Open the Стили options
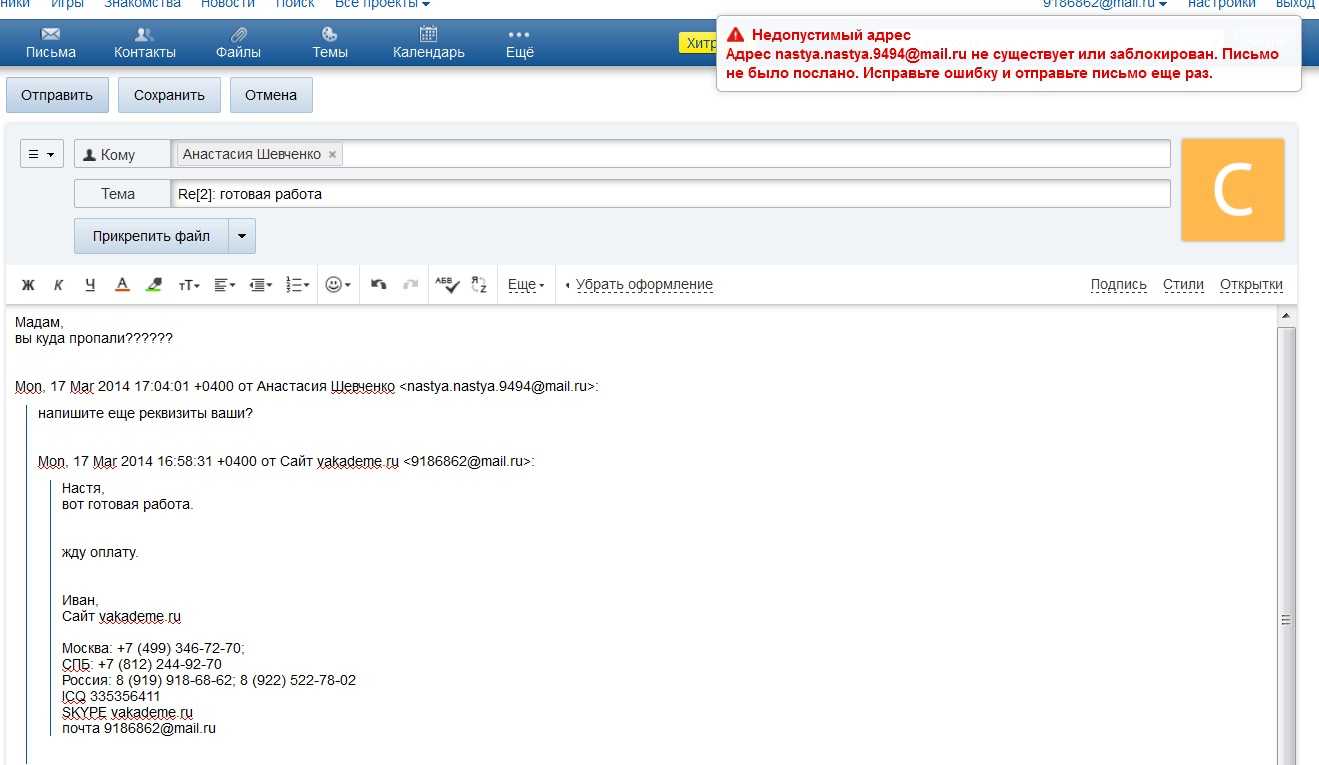This screenshot has height=765, width=1319. coord(1183,285)
